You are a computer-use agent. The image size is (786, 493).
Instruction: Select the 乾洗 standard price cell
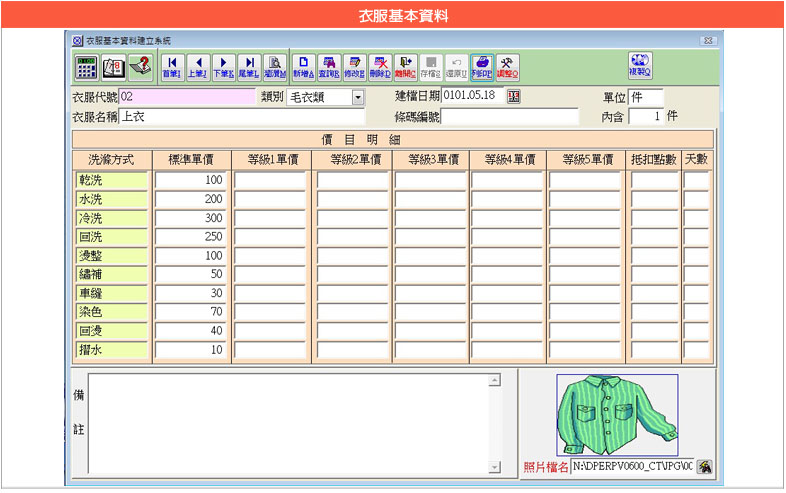(x=190, y=180)
